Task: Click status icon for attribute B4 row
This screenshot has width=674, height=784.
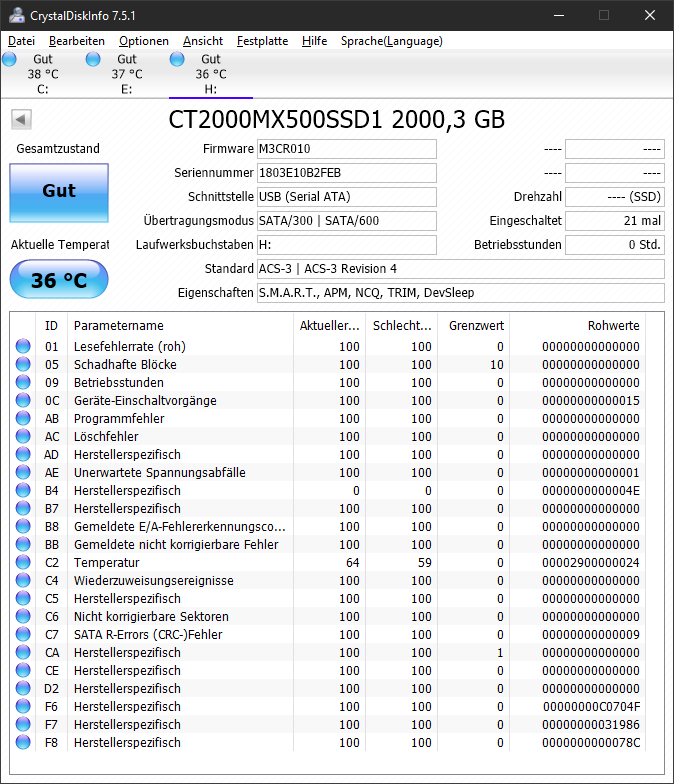Action: tap(23, 490)
